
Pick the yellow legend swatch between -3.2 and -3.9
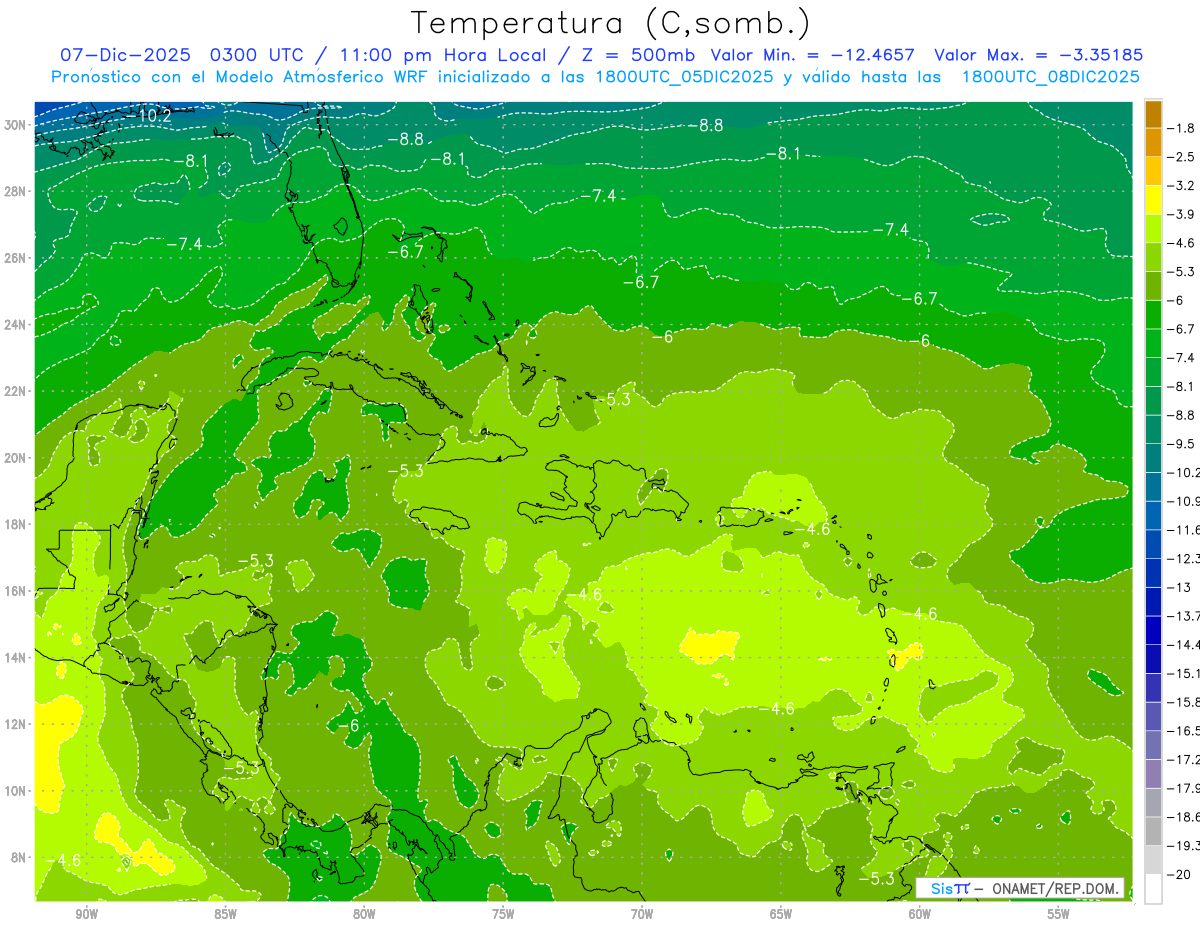(1153, 200)
